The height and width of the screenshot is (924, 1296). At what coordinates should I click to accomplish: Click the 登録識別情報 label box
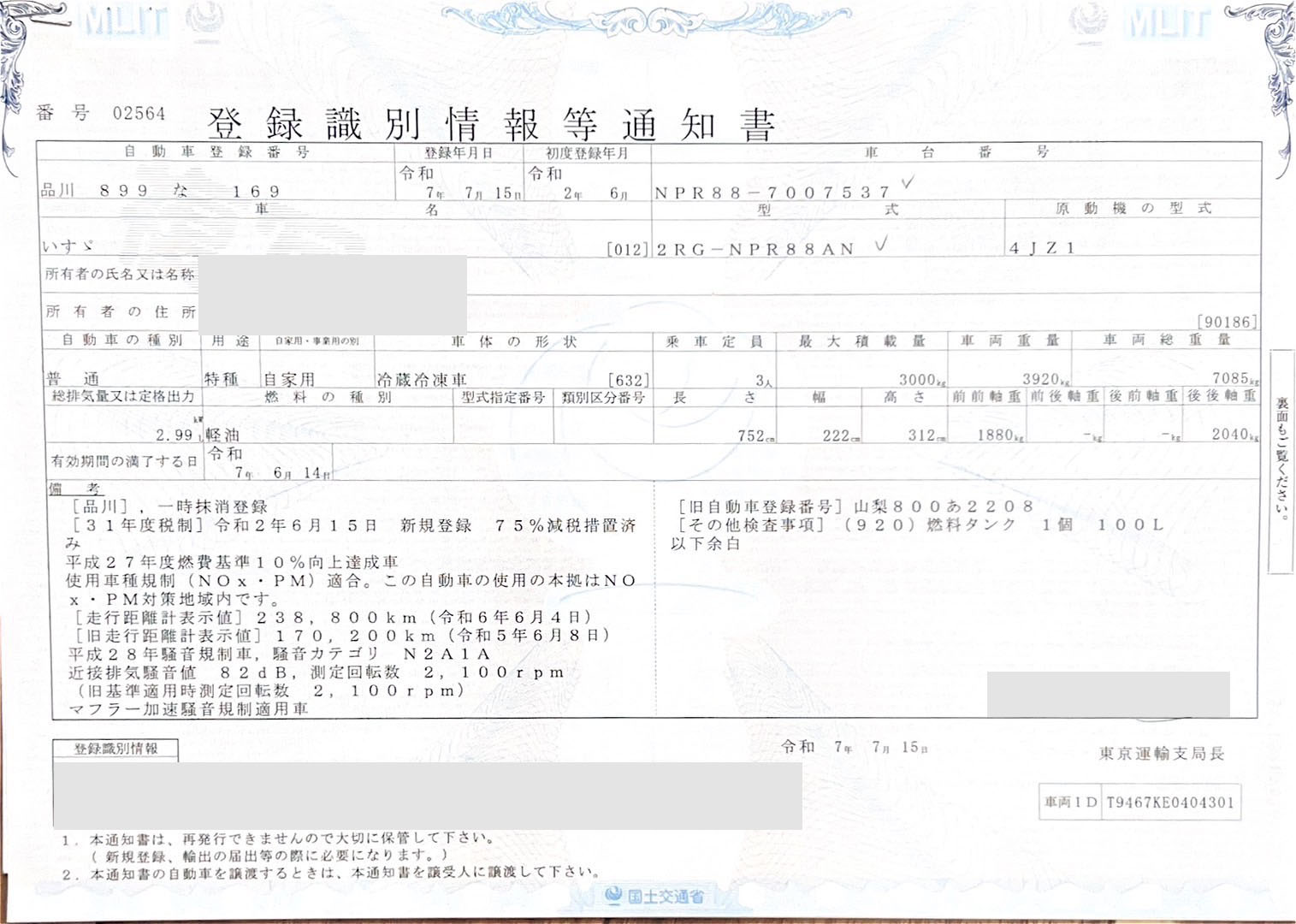pyautogui.click(x=115, y=749)
